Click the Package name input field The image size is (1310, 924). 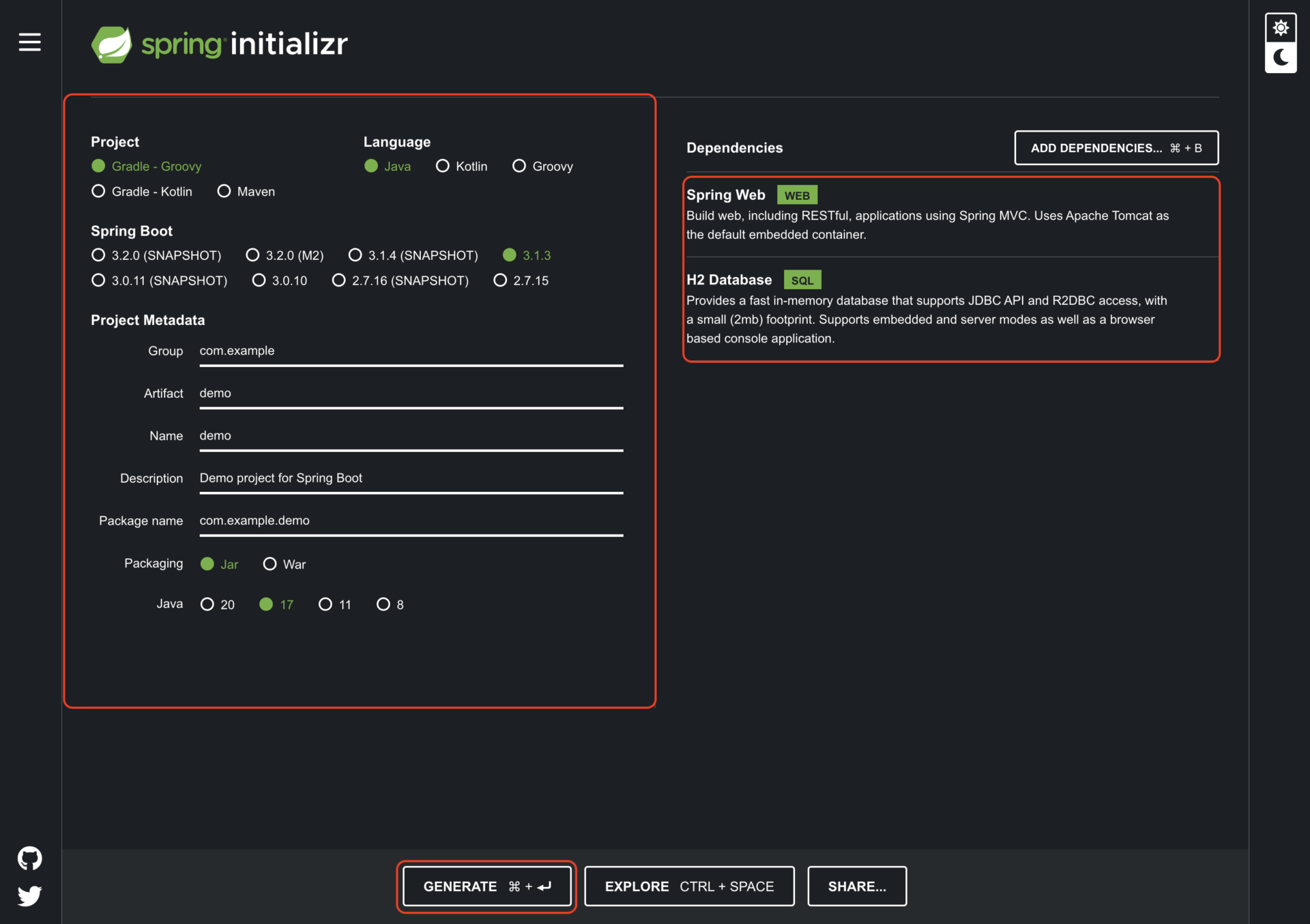click(411, 521)
